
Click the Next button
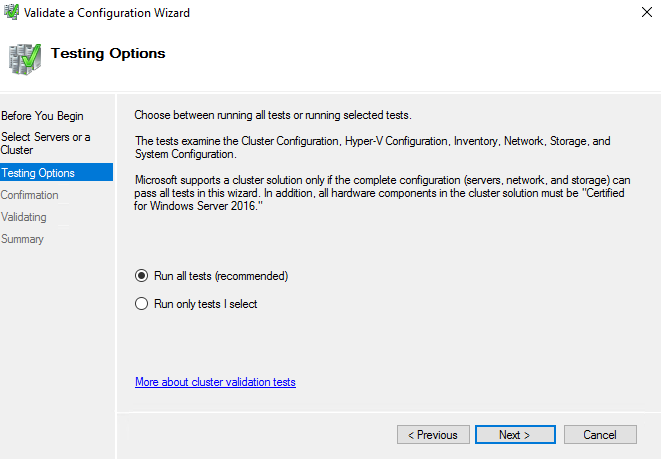[x=515, y=435]
